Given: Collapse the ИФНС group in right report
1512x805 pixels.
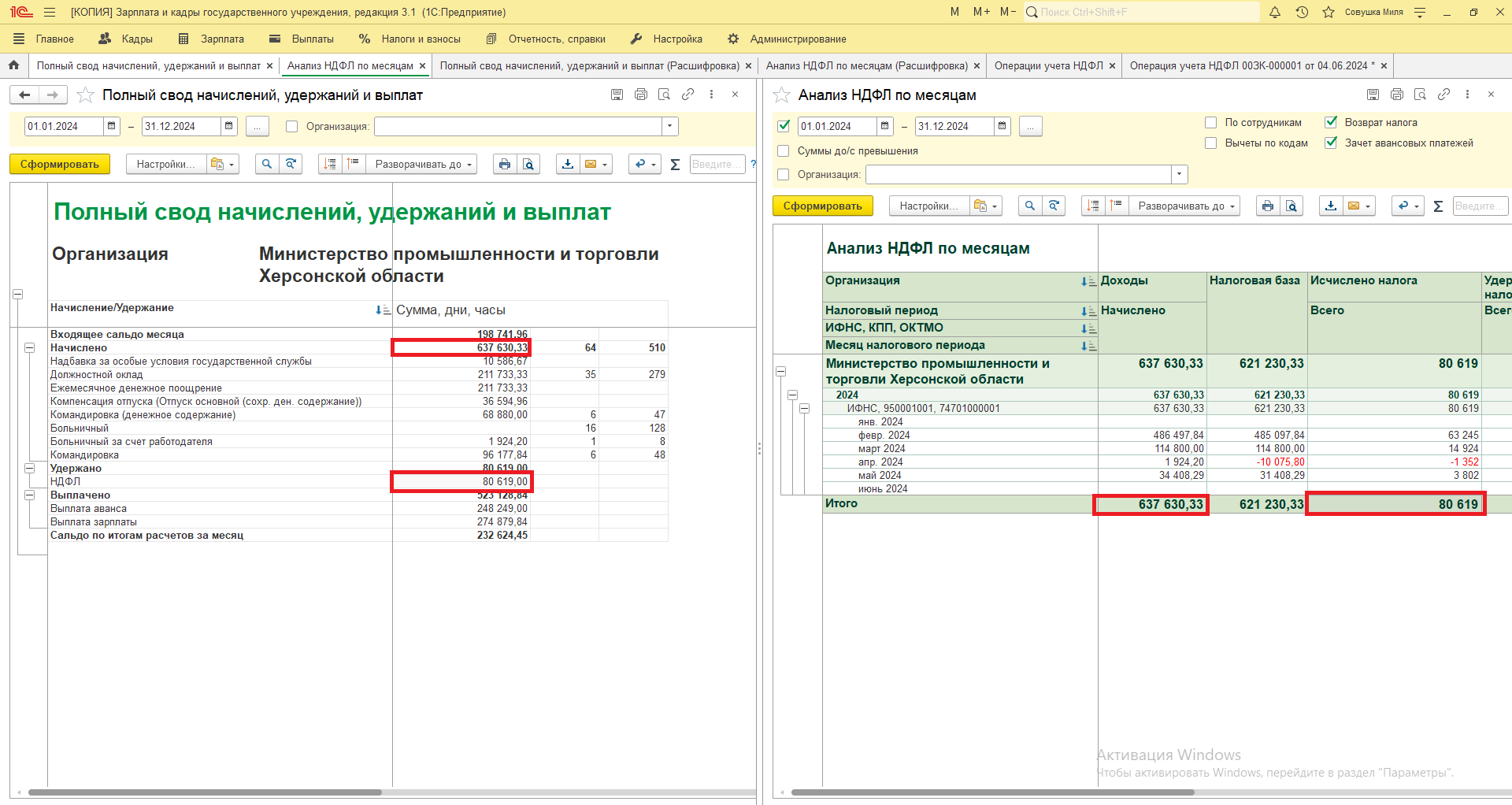Looking at the screenshot, I should (x=804, y=408).
